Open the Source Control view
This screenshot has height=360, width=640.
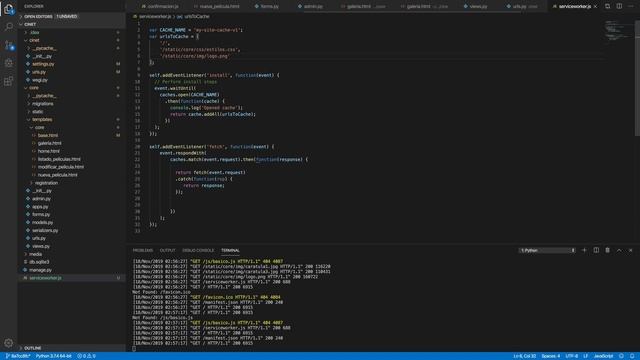click(x=9, y=45)
